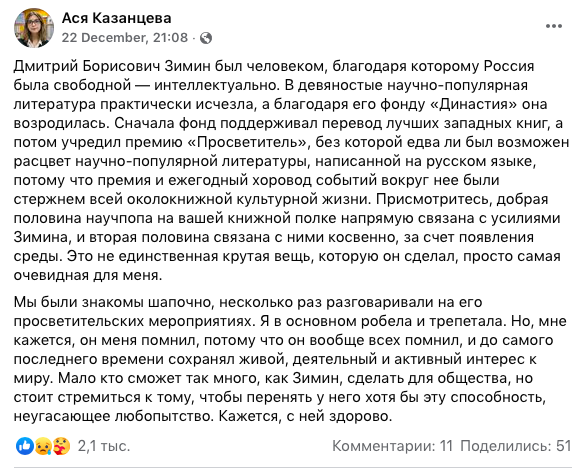584x470 pixels.
Task: Click the final sentence 'Кажется, с ней здорово'
Action: tap(304, 416)
